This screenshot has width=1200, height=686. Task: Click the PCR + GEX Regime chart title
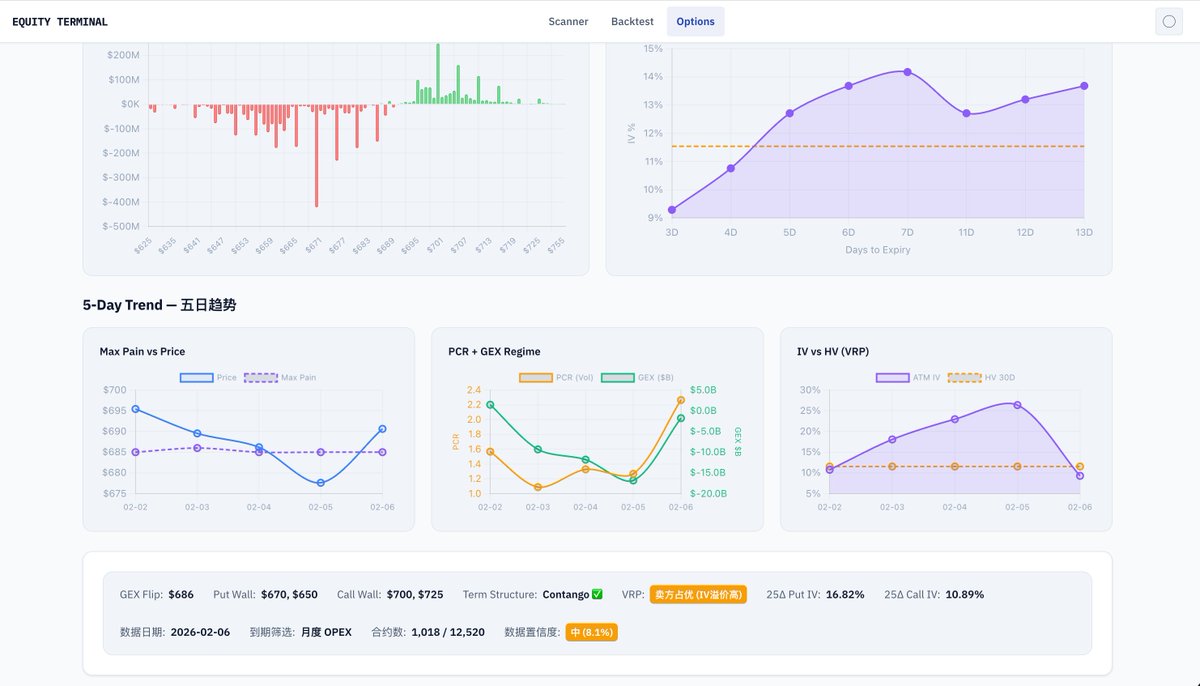point(494,352)
